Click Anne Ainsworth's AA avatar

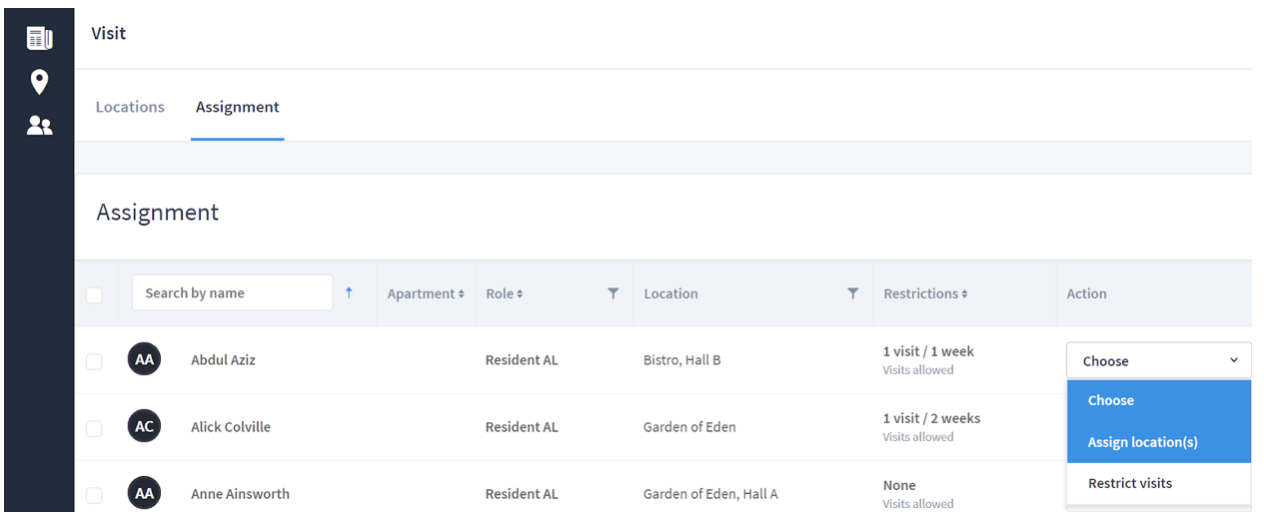click(x=145, y=494)
